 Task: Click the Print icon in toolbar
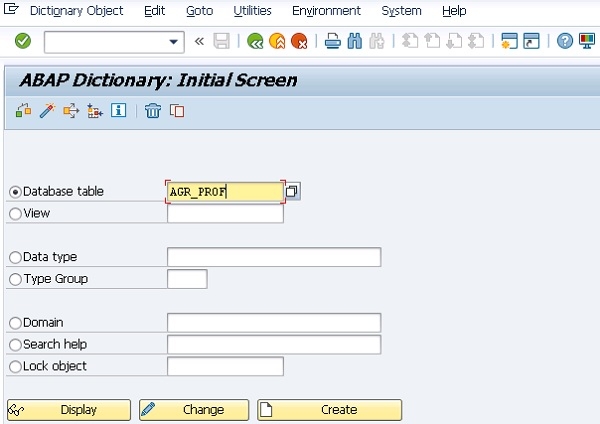coord(333,41)
